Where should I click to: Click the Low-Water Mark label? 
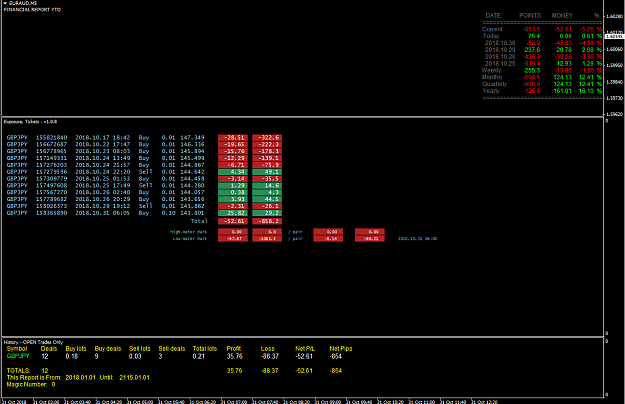coord(190,239)
